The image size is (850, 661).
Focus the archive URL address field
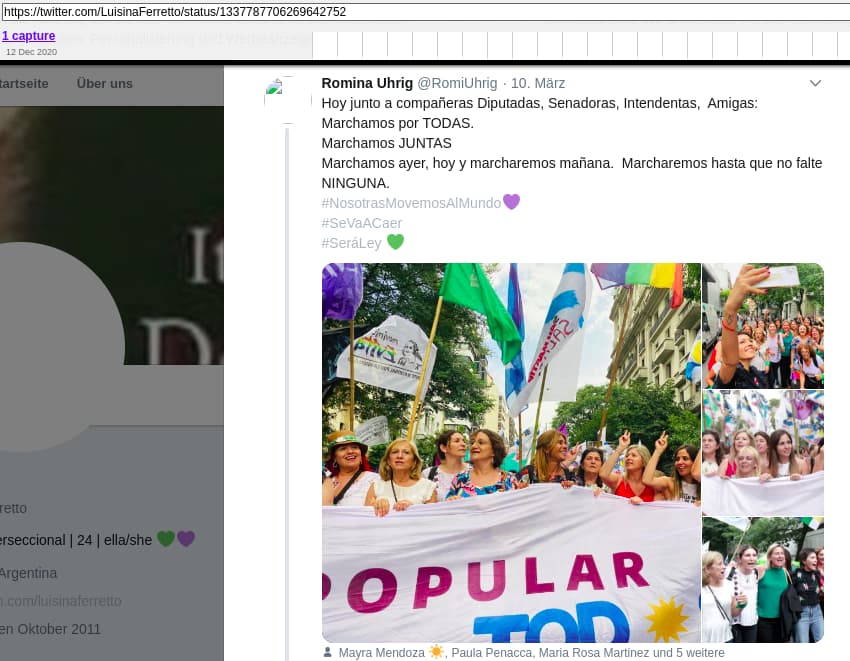coord(426,12)
